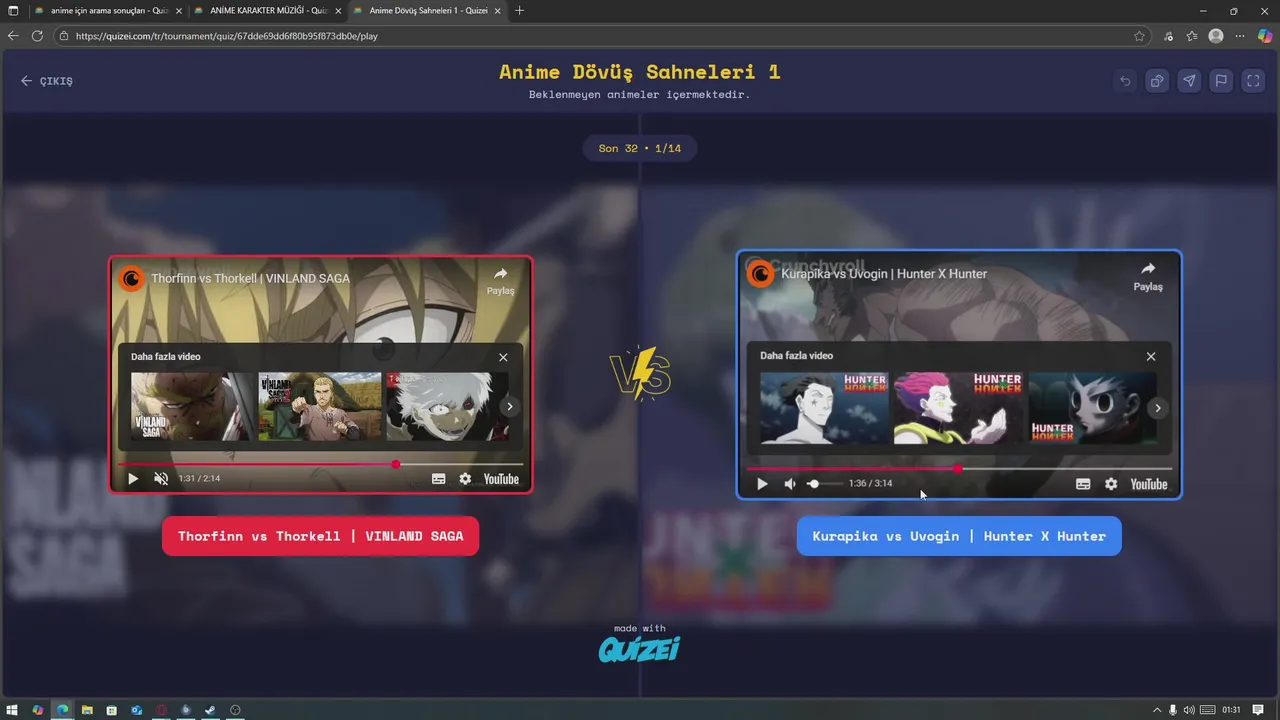Play the Vinland Saga video
The height and width of the screenshot is (720, 1280).
[133, 479]
